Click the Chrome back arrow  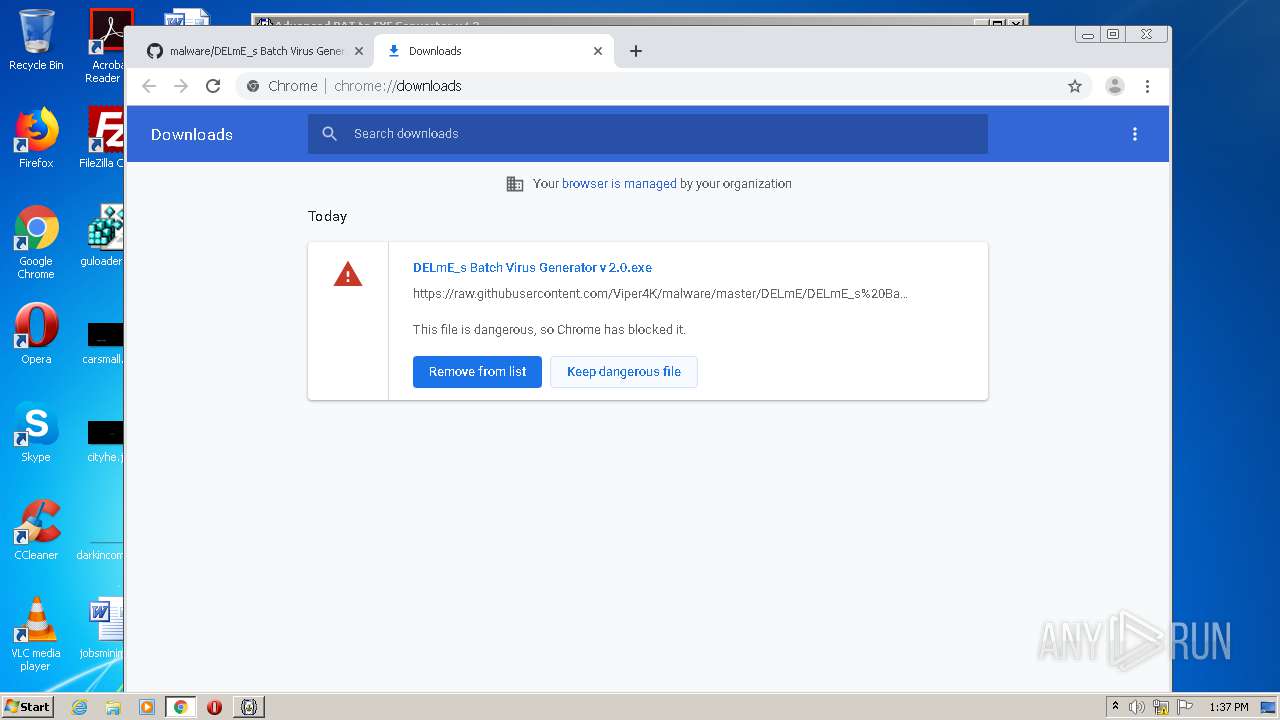[149, 86]
